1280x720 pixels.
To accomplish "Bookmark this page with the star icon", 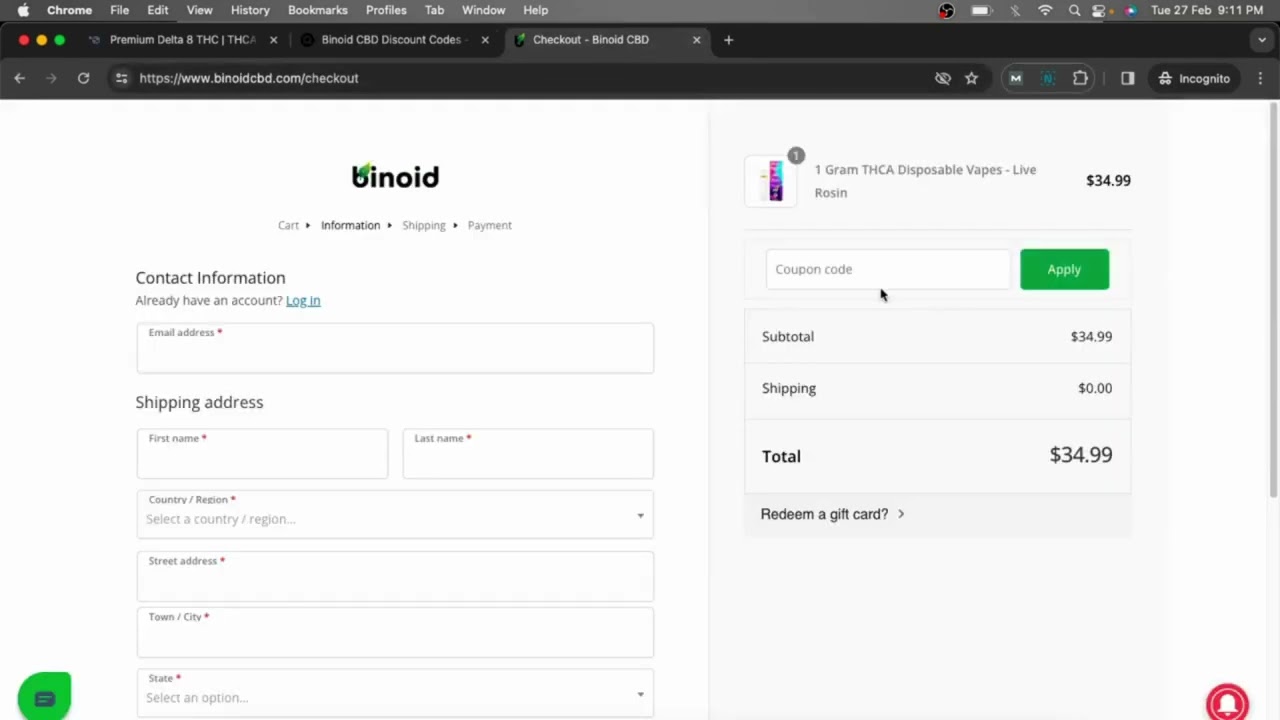I will [971, 78].
